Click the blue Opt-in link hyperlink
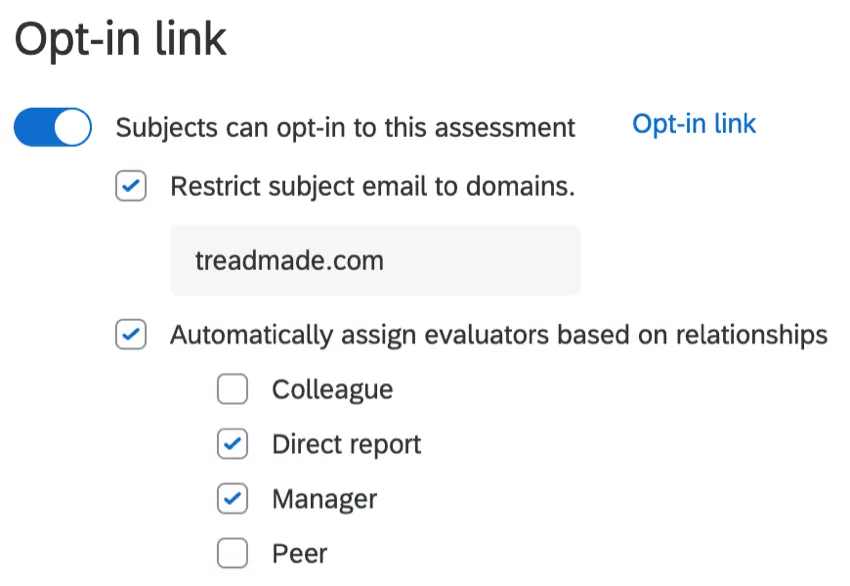 694,123
